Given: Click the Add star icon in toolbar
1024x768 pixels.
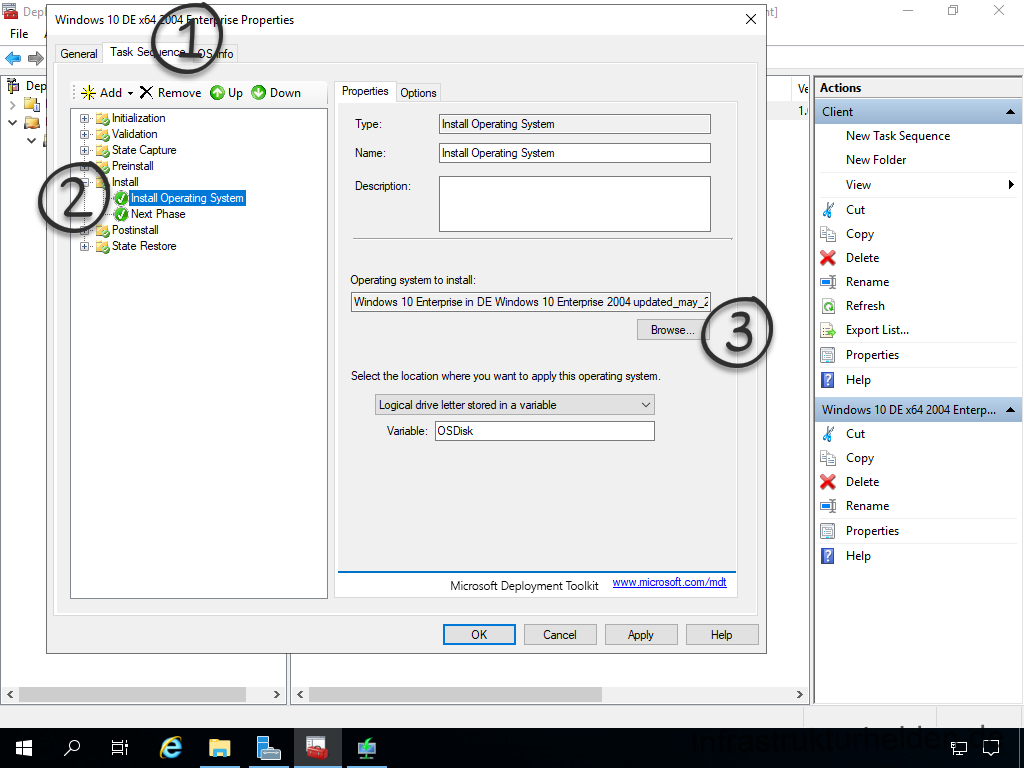Looking at the screenshot, I should tap(88, 93).
